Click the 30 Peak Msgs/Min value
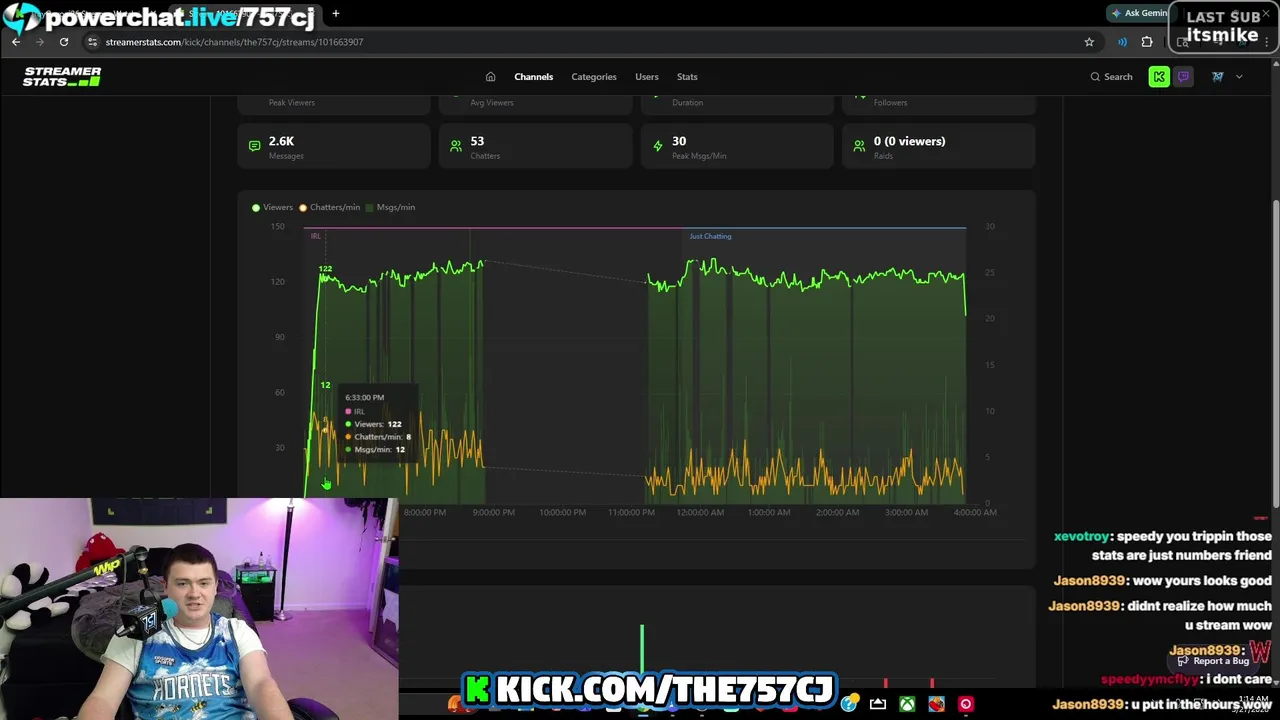The width and height of the screenshot is (1280, 720). point(679,141)
